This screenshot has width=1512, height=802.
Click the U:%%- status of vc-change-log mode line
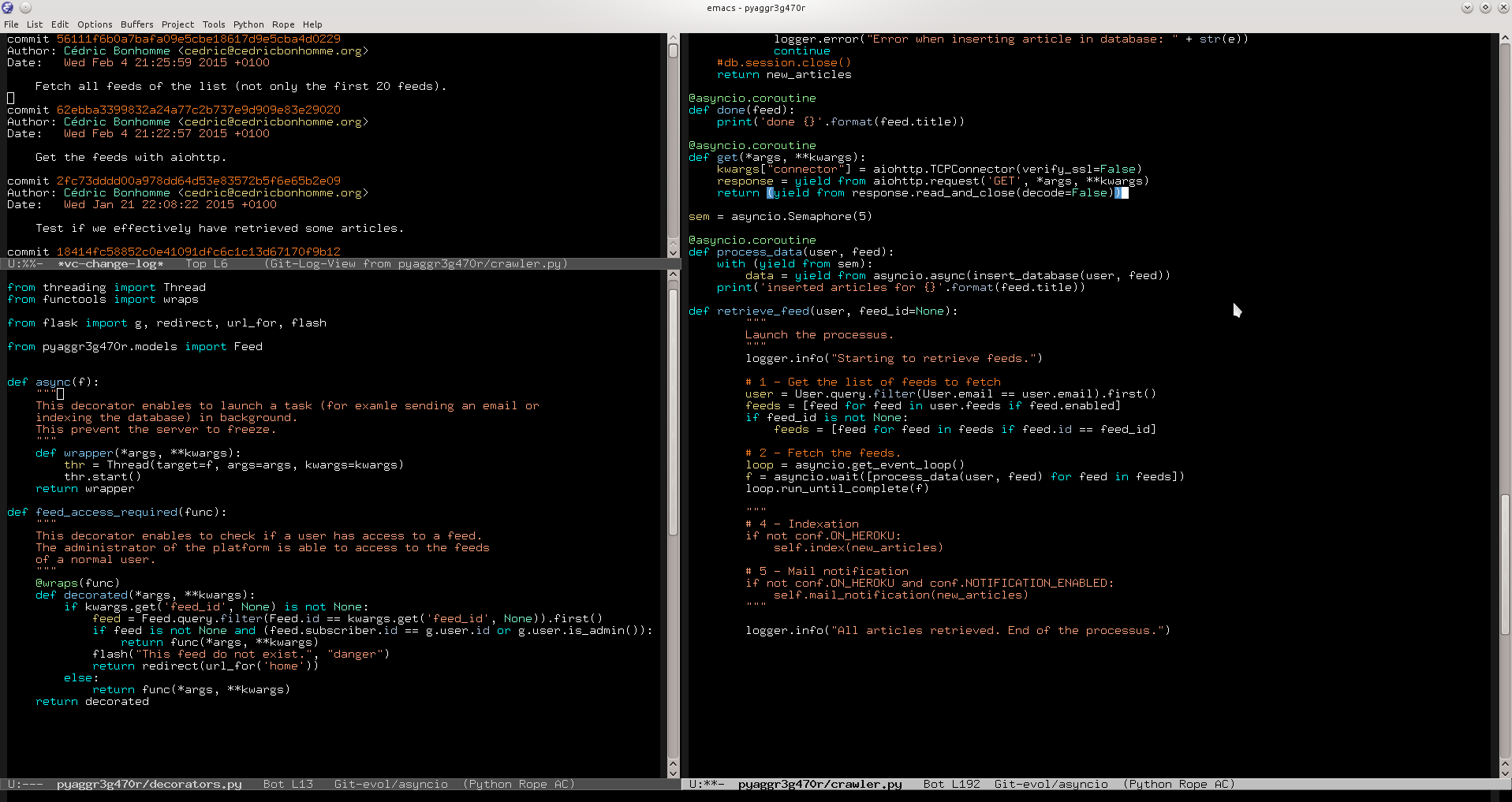(x=25, y=264)
